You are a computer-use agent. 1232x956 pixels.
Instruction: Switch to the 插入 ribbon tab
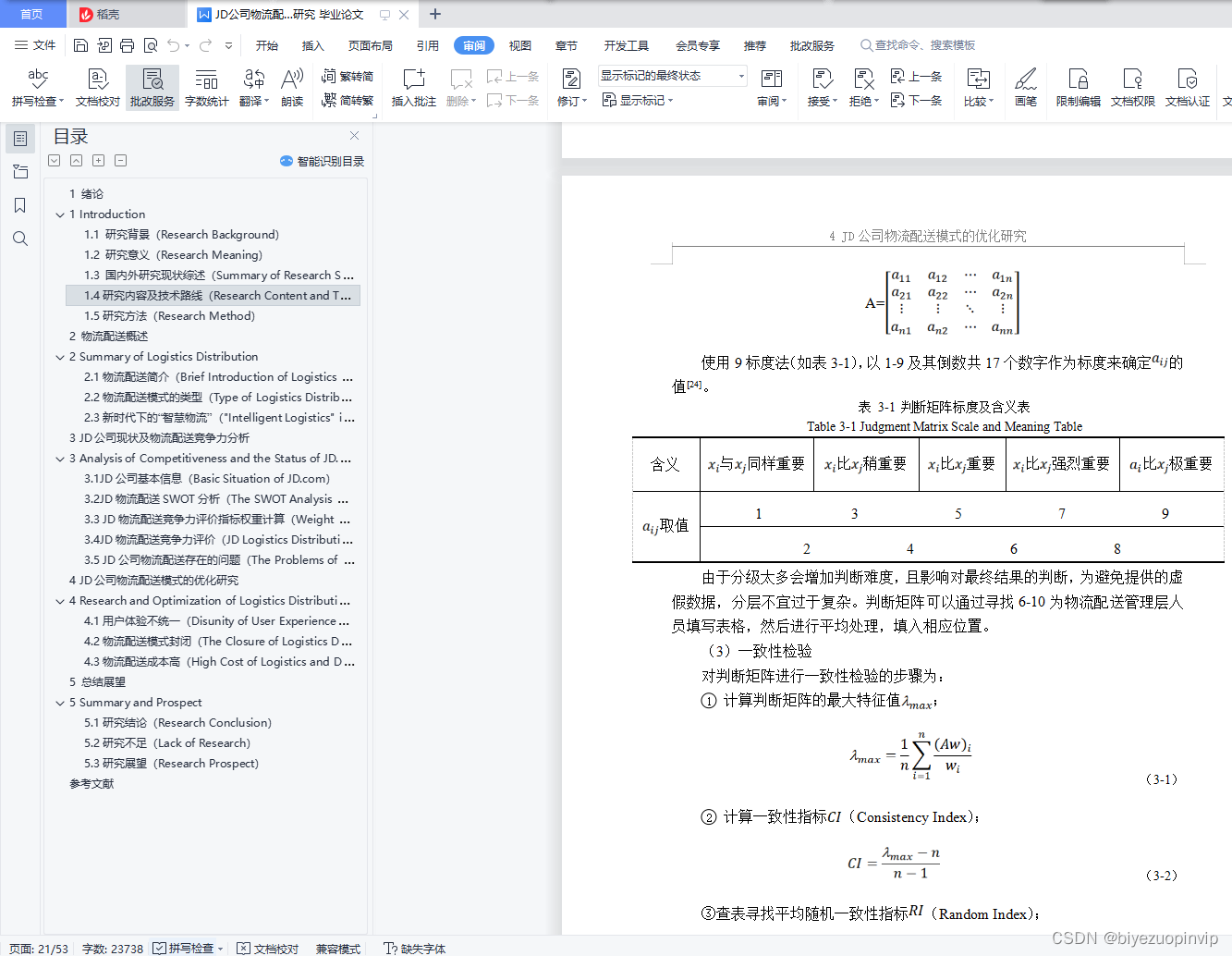pyautogui.click(x=313, y=45)
